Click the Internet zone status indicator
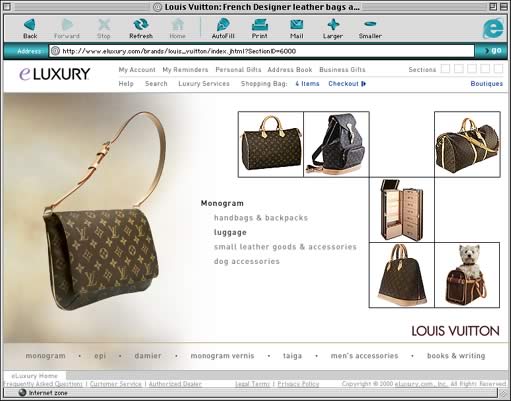 tap(43, 393)
